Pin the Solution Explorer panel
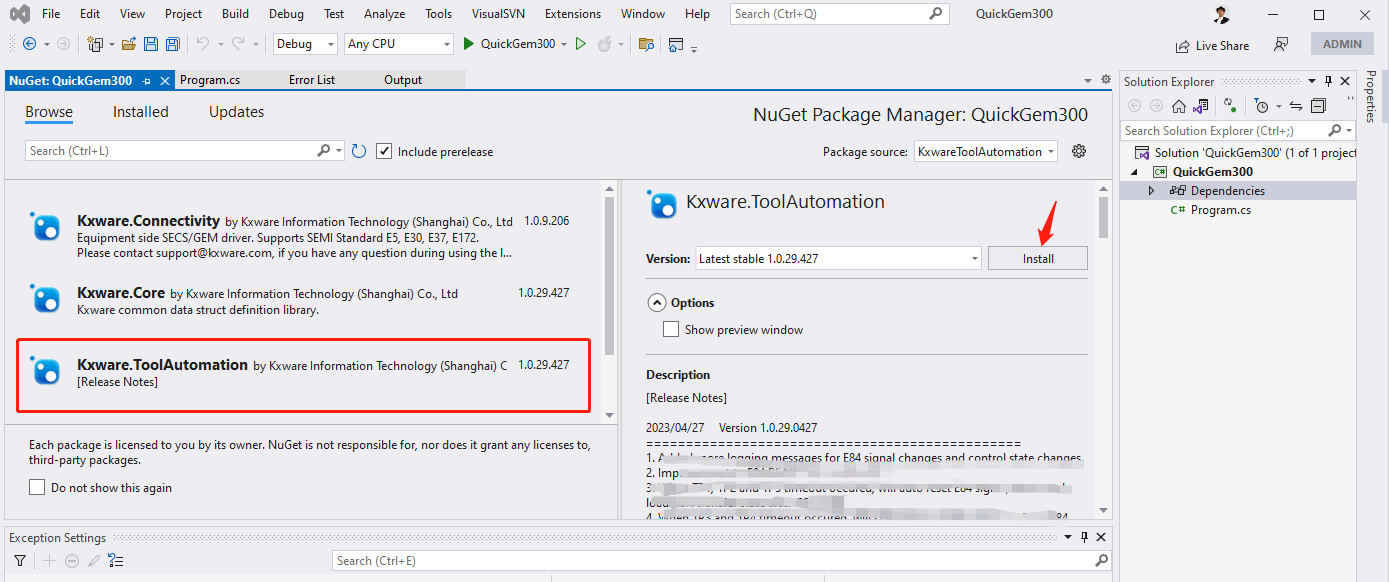This screenshot has width=1389, height=582. click(x=1328, y=81)
